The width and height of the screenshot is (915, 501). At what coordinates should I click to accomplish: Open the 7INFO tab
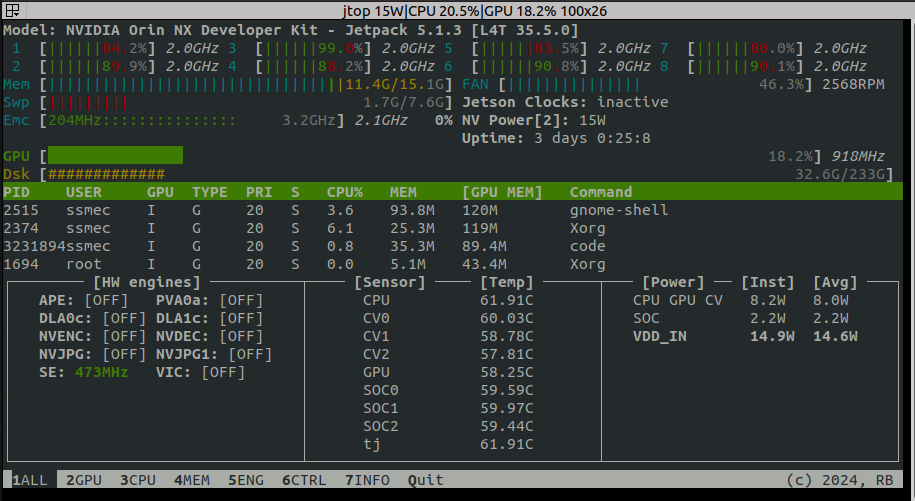pyautogui.click(x=367, y=480)
